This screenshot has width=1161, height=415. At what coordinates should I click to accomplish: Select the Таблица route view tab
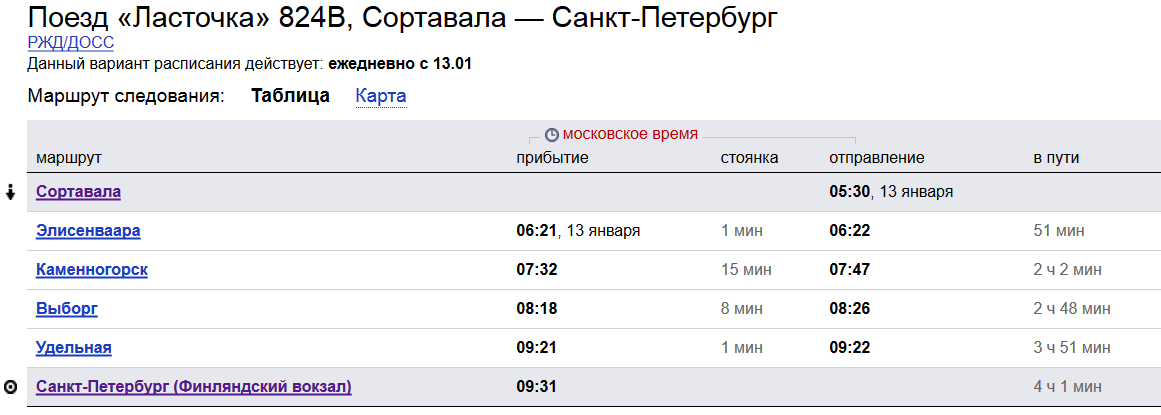(290, 96)
